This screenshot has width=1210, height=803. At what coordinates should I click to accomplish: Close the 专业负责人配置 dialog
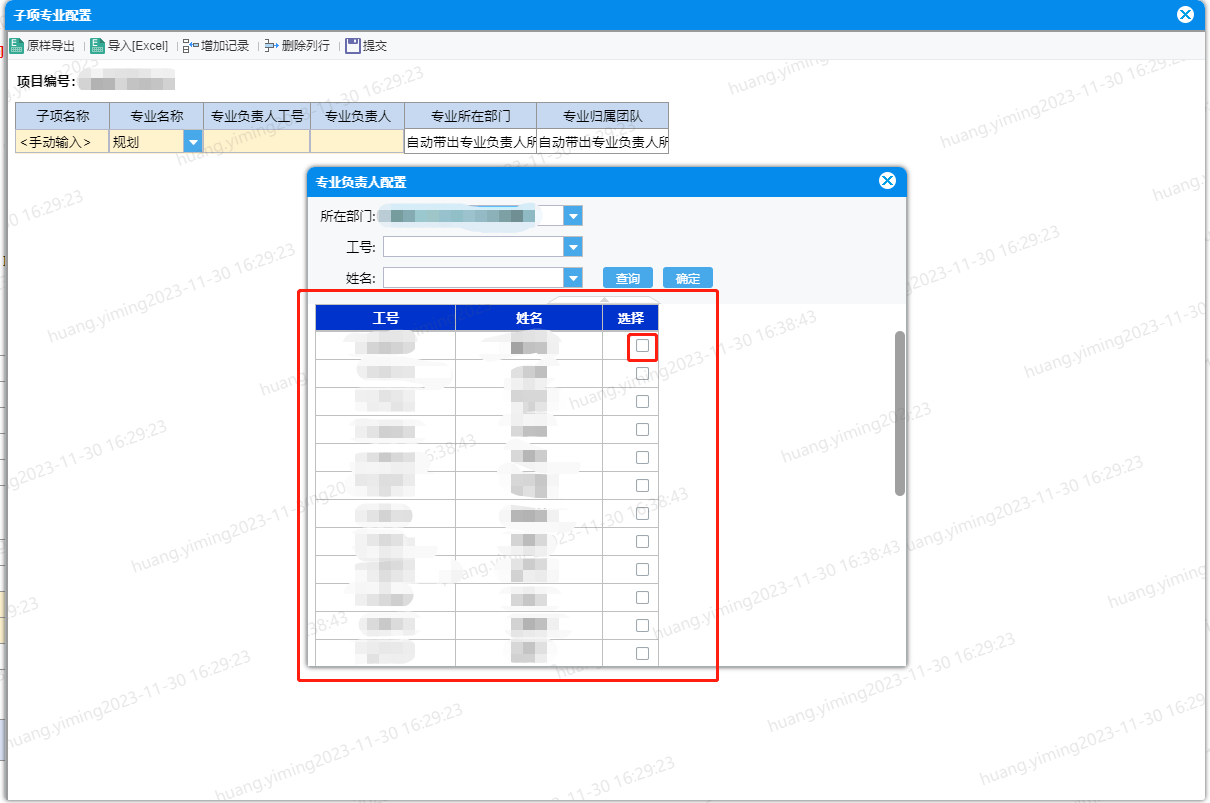coord(887,181)
